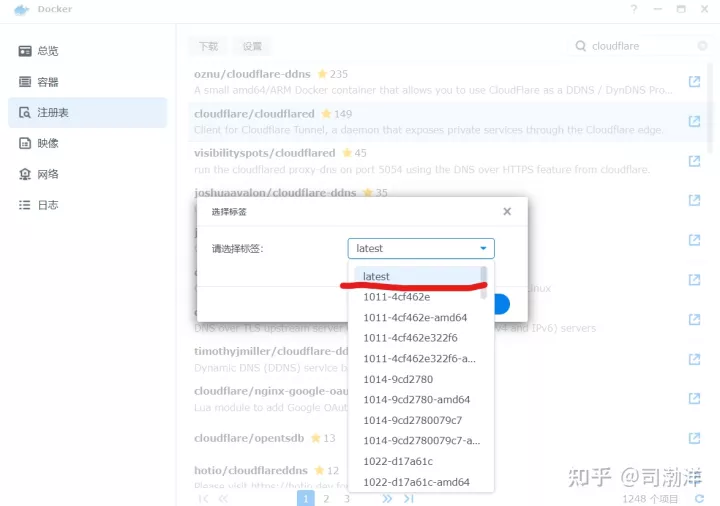
Task: Choose the latest tag option
Action: pyautogui.click(x=417, y=276)
